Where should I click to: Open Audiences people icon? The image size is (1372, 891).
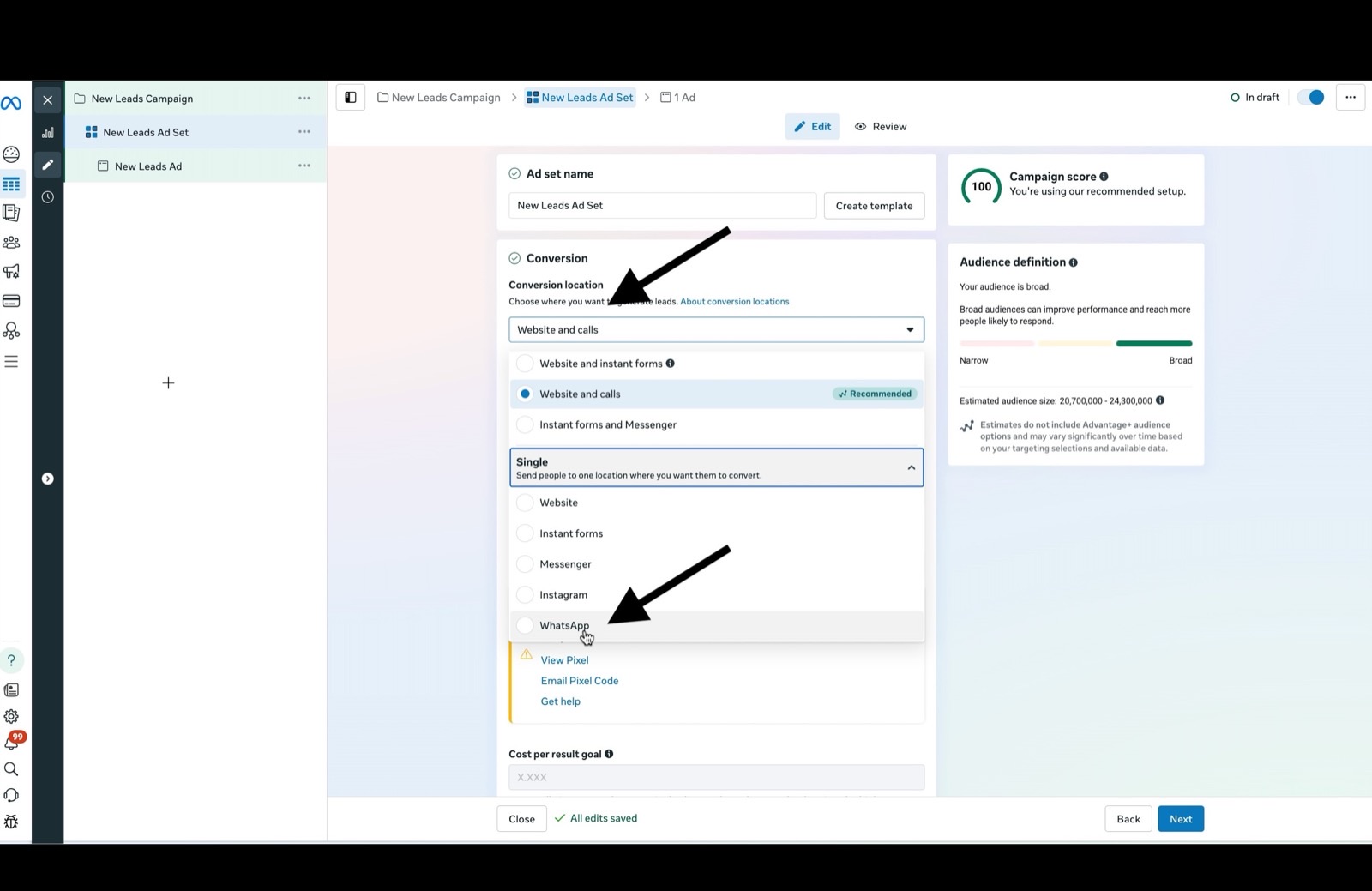11,243
